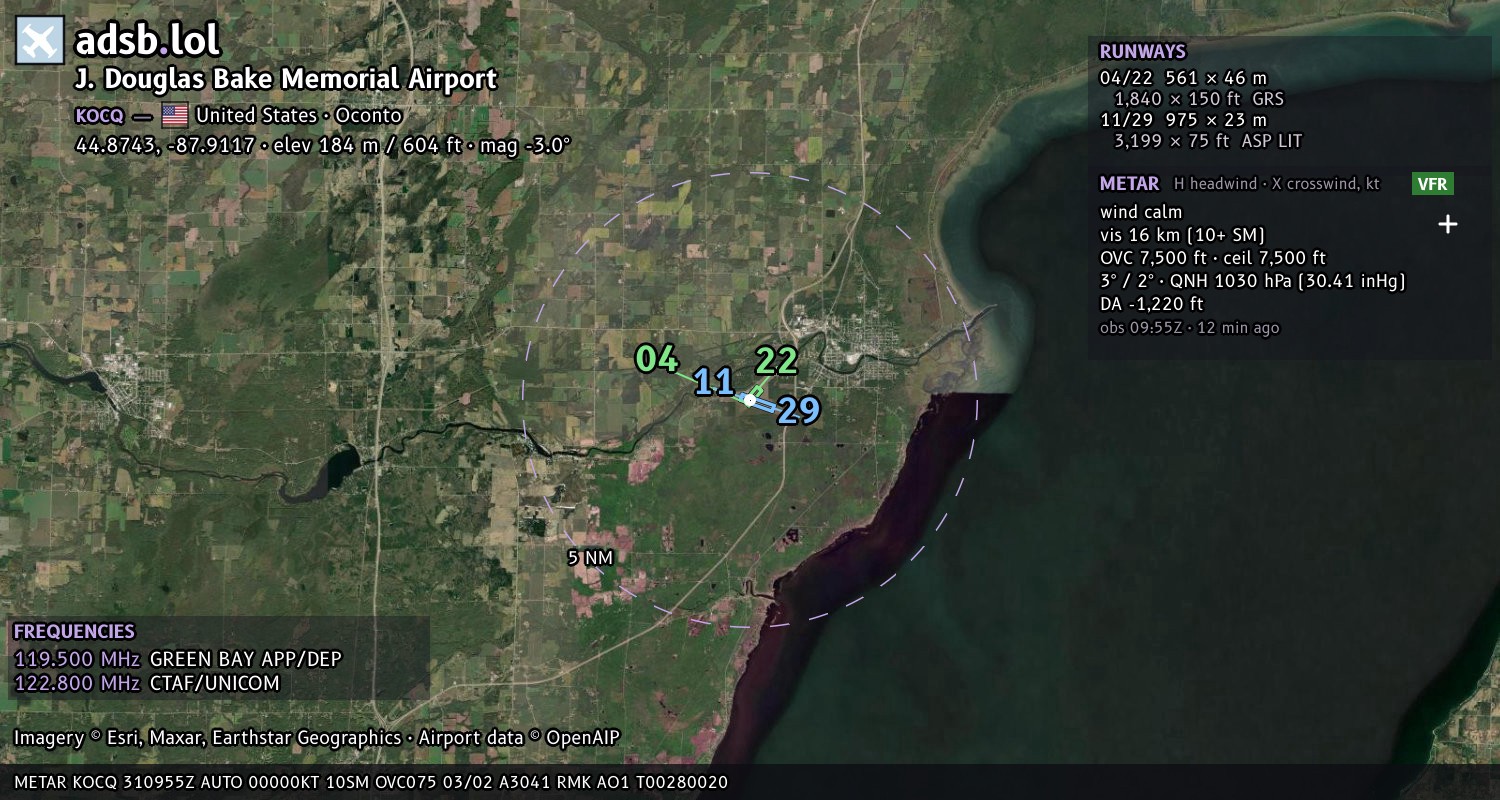Select the airport center marker dot
The height and width of the screenshot is (800, 1500).
point(750,400)
